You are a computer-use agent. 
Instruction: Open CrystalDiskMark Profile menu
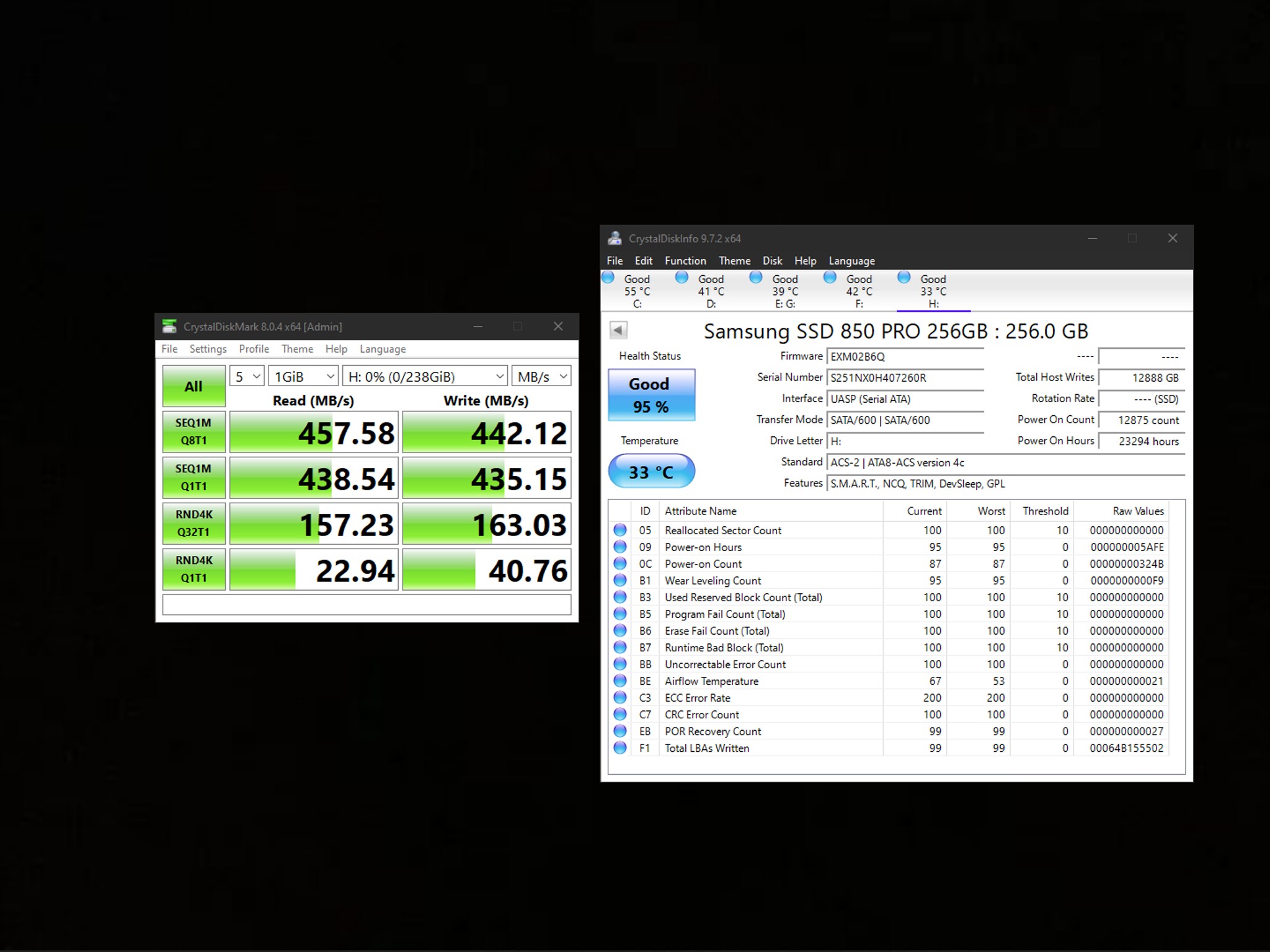[x=254, y=349]
